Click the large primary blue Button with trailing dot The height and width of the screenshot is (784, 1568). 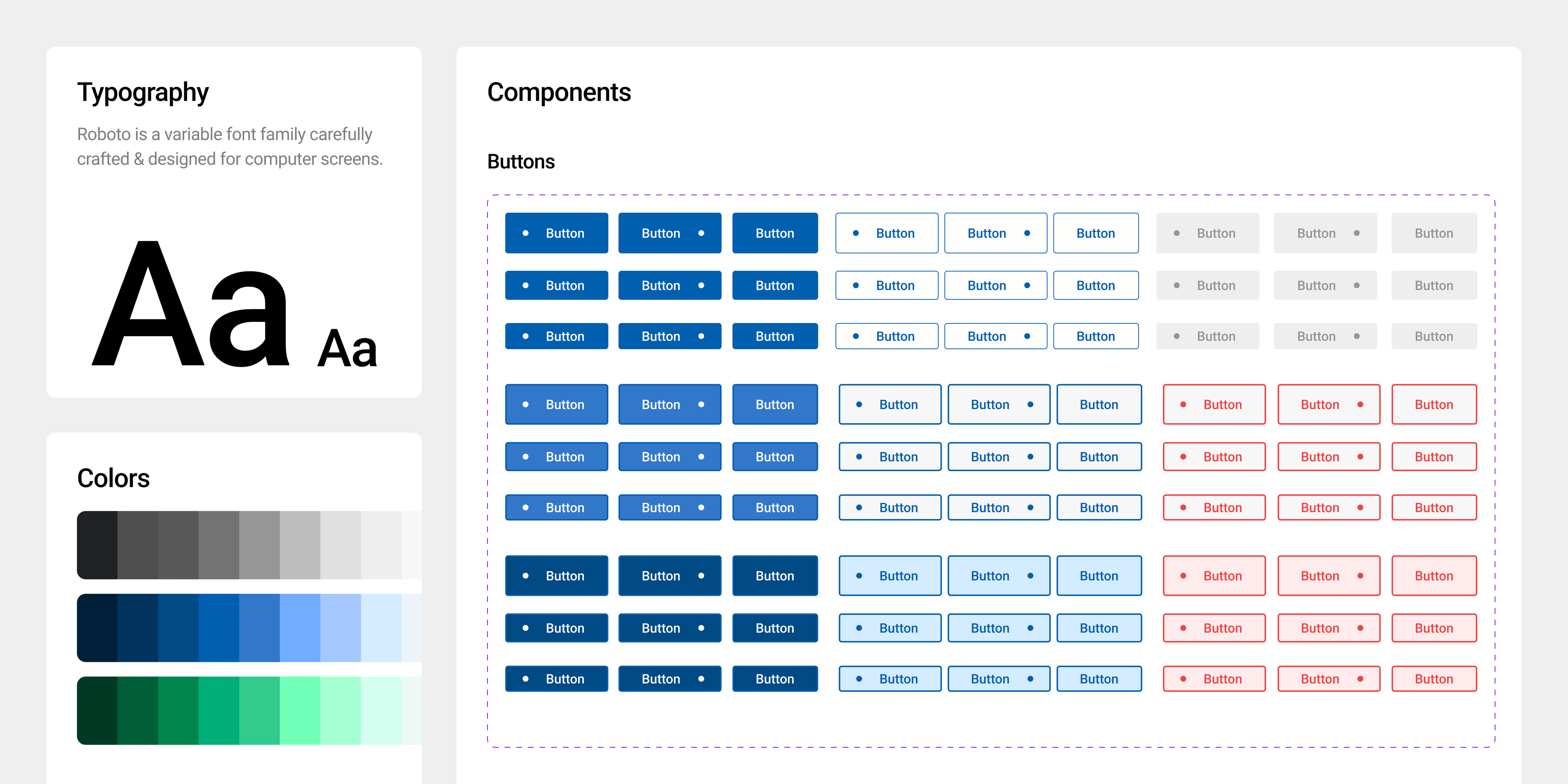tap(670, 233)
